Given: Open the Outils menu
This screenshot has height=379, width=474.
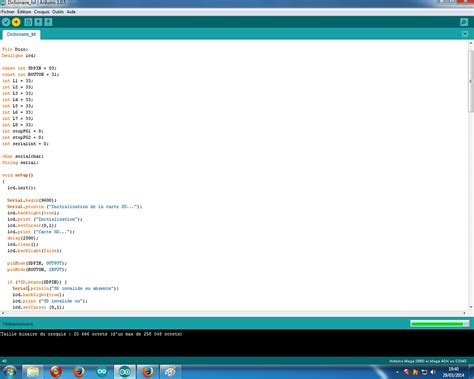Looking at the screenshot, I should pyautogui.click(x=58, y=12).
